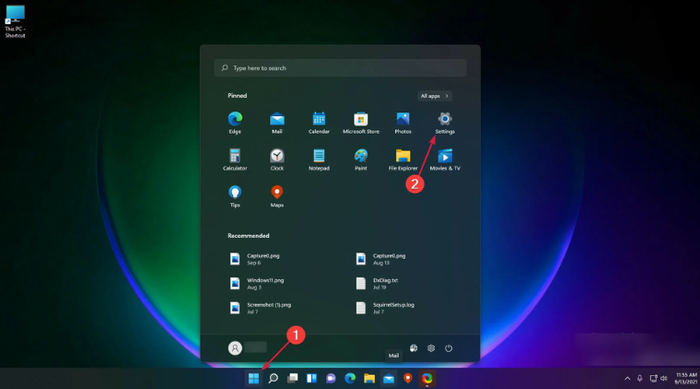Screen dimensions: 700x389
Task: Open the power options menu
Action: click(448, 348)
